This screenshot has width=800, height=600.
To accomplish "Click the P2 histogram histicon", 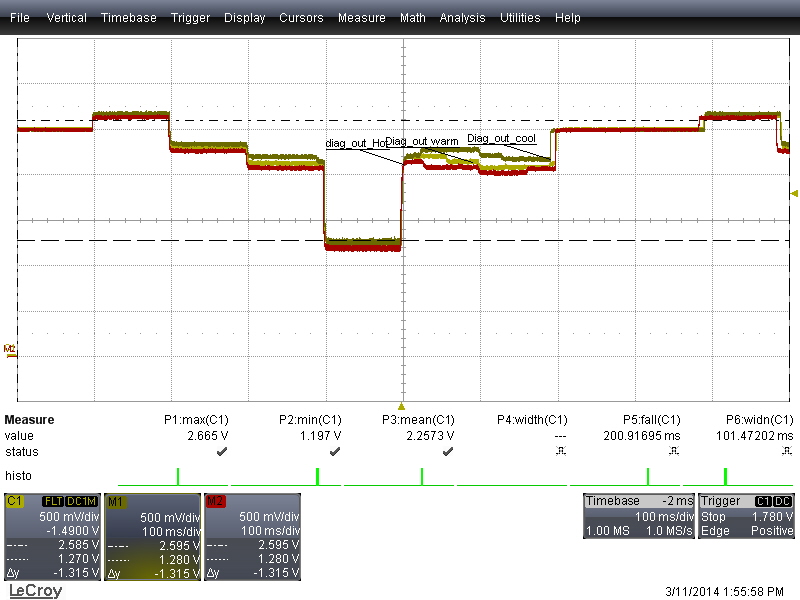I will coord(286,477).
